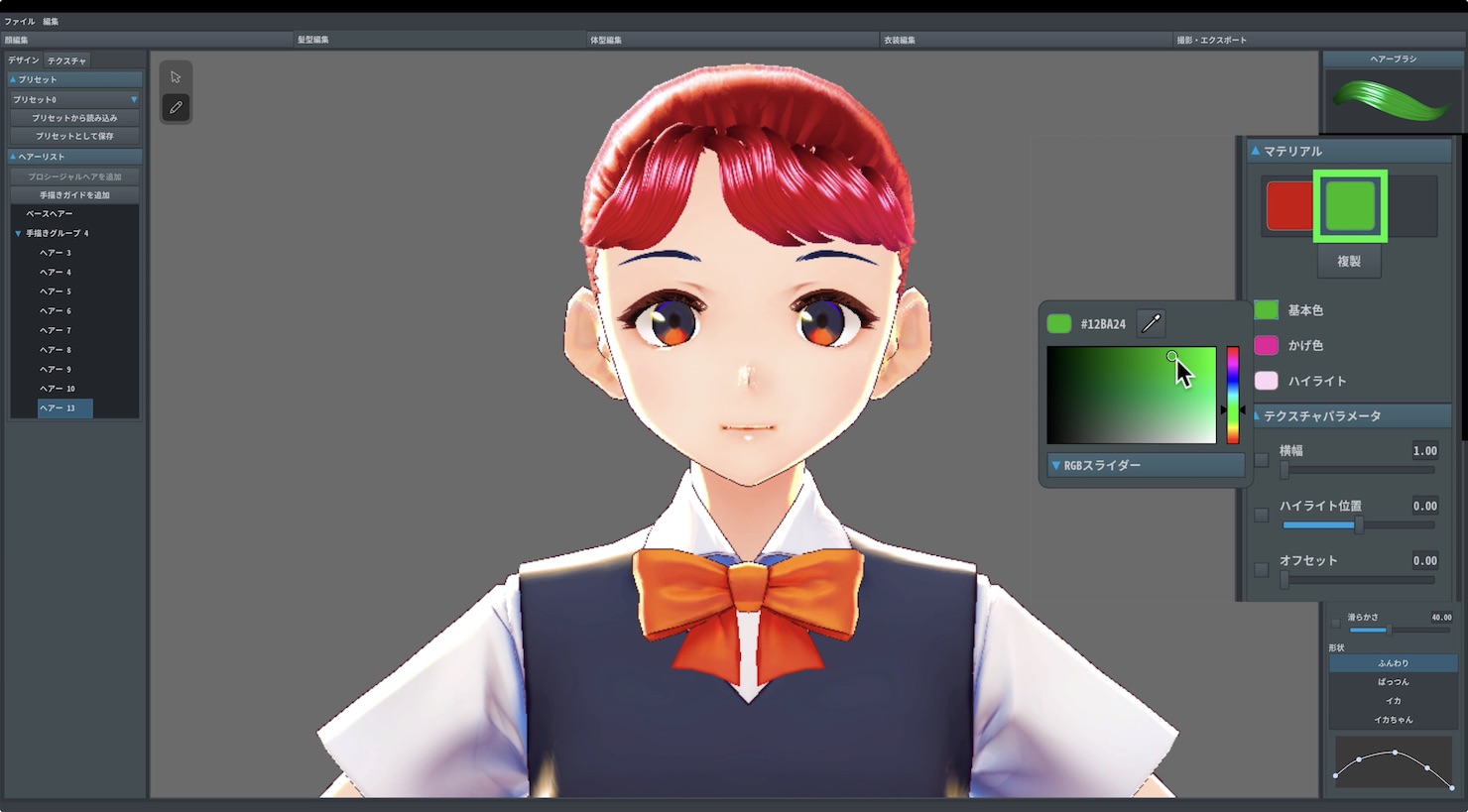Open the ファイル menu
Viewport: 1468px width, 812px height.
tap(20, 21)
